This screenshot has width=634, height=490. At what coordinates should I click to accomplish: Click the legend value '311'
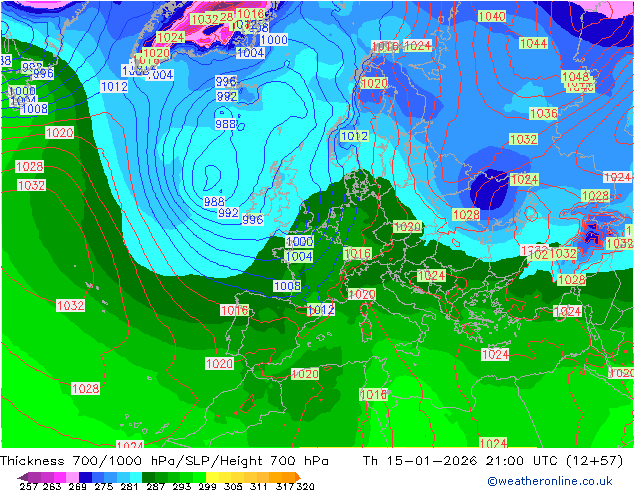pyautogui.click(x=259, y=486)
